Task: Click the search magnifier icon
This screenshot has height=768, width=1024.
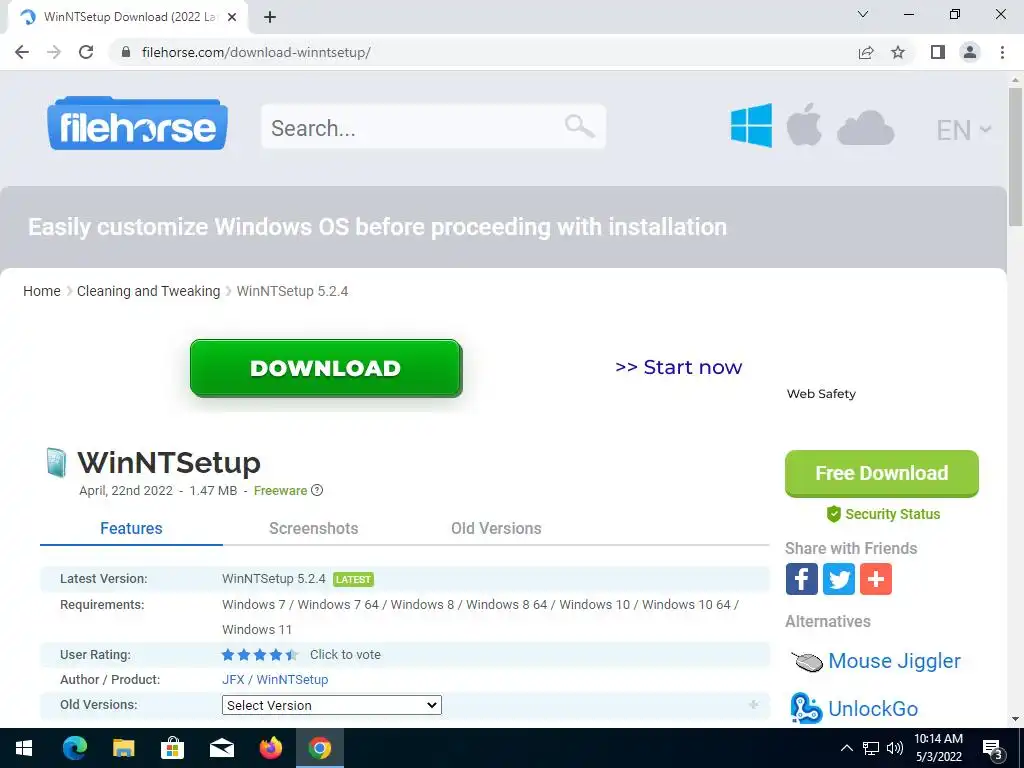Action: (x=579, y=126)
